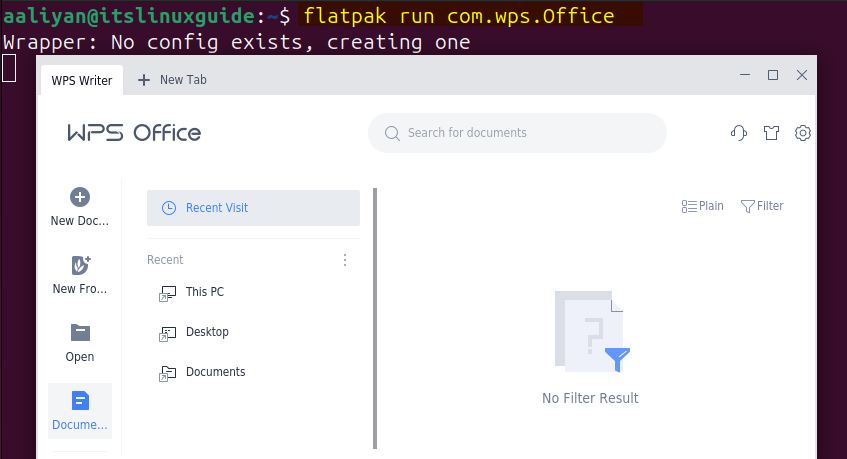This screenshot has width=847, height=459.
Task: Click the Desktop shortcut icon
Action: click(167, 333)
